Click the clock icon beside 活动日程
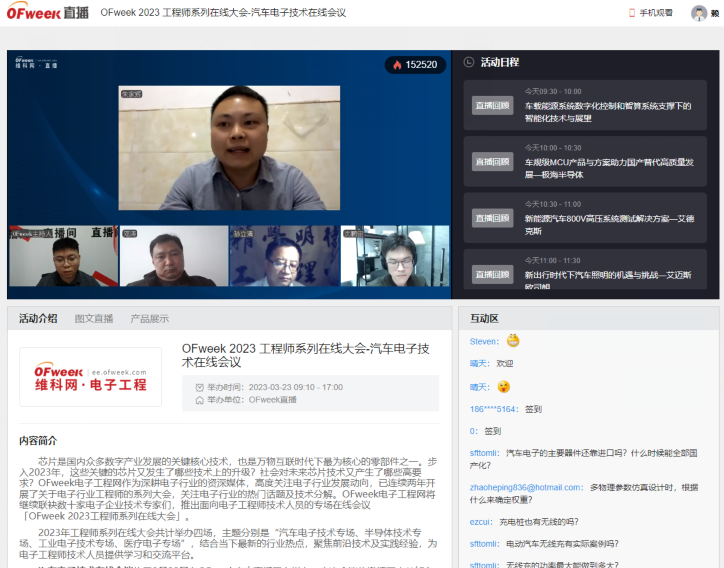724x568 pixels. point(469,62)
